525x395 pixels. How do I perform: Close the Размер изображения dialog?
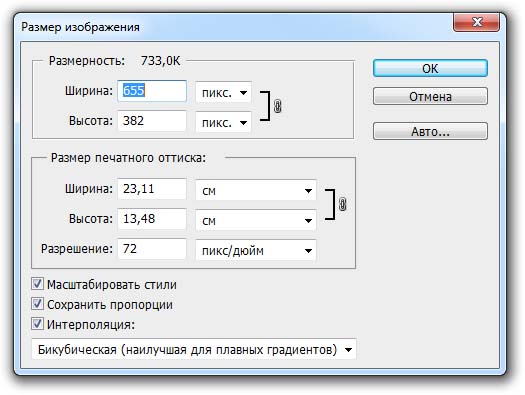point(476,22)
